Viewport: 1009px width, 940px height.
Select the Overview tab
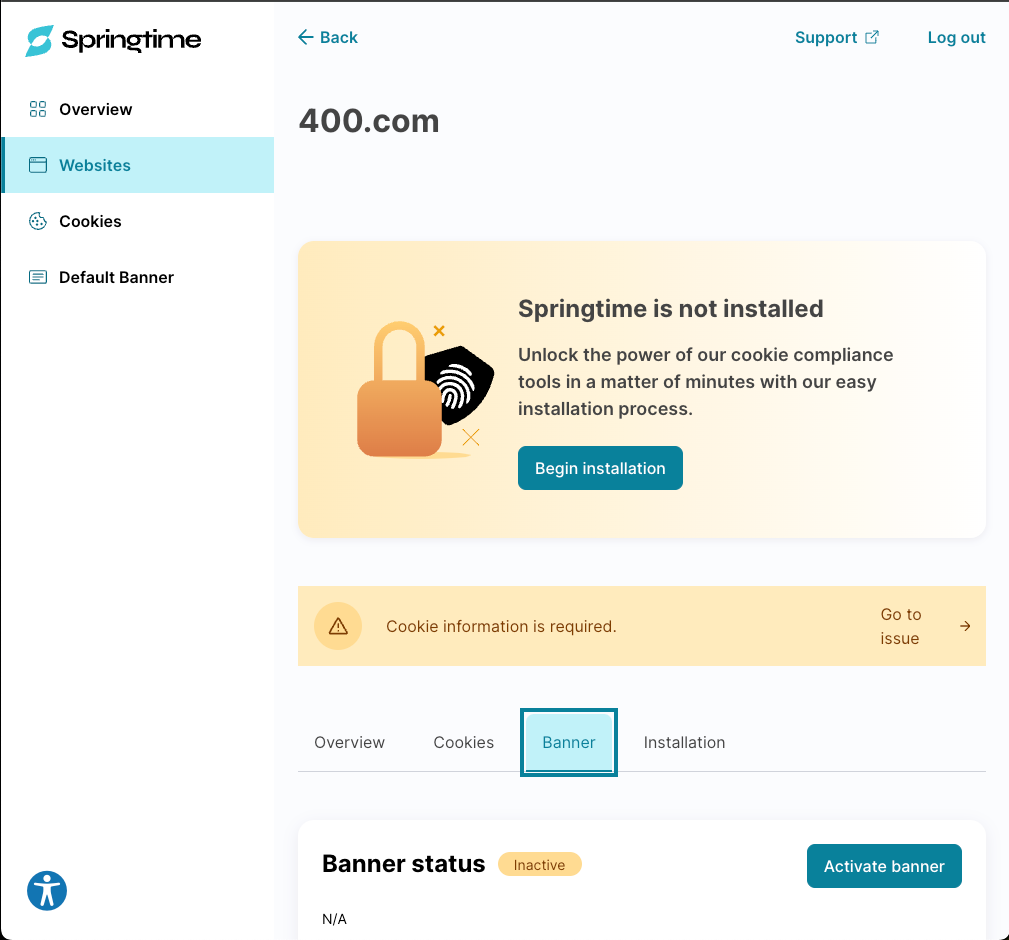(350, 742)
